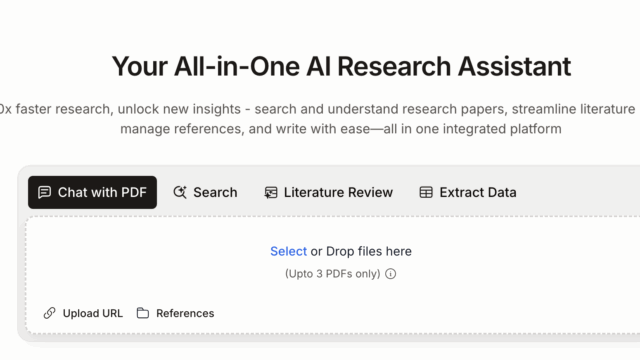Switch to Literature Review tab
The image size is (640, 360).
pos(328,192)
